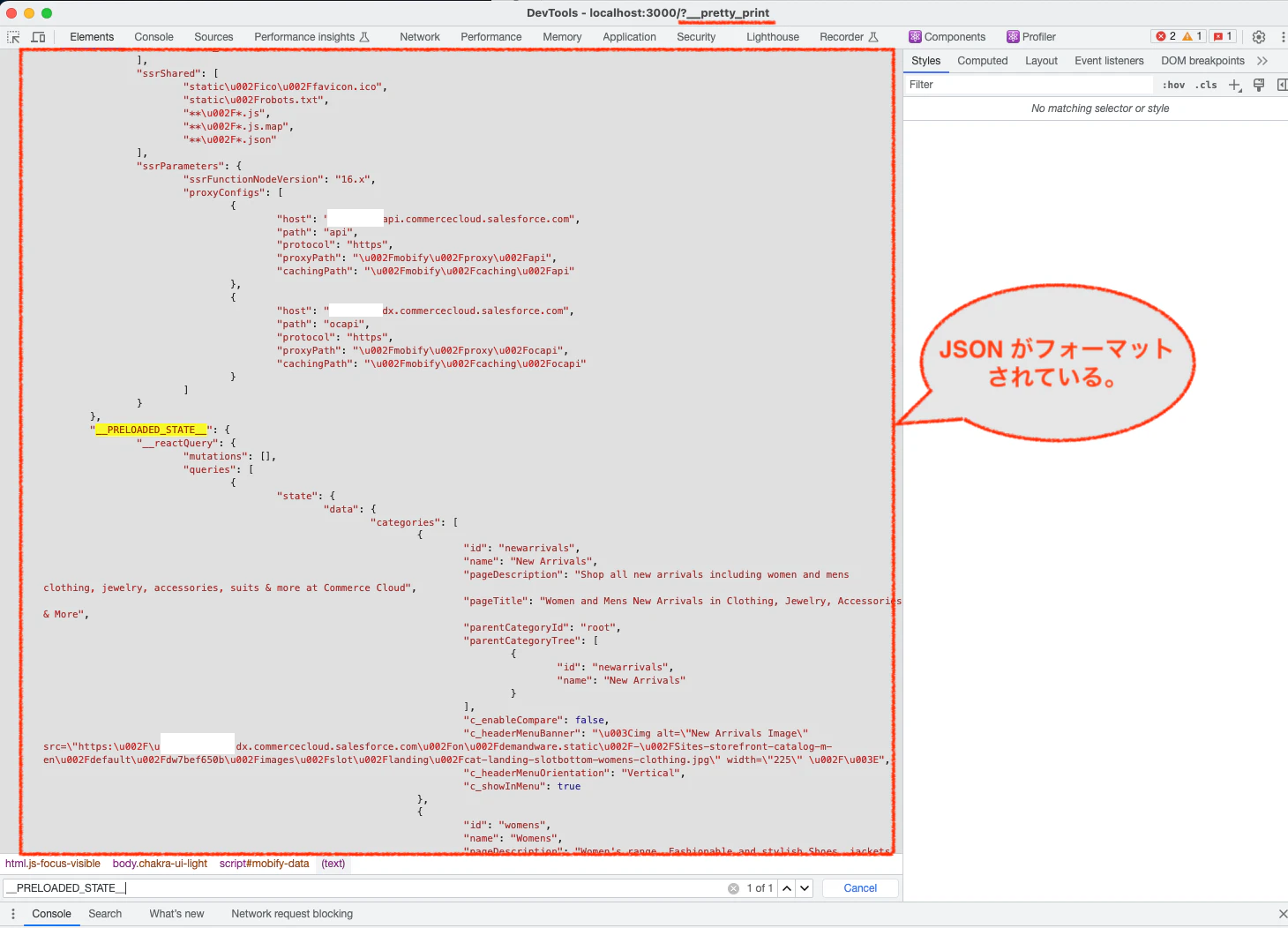Activate the inspect element picker icon
Image resolution: width=1288 pixels, height=928 pixels.
click(x=13, y=37)
